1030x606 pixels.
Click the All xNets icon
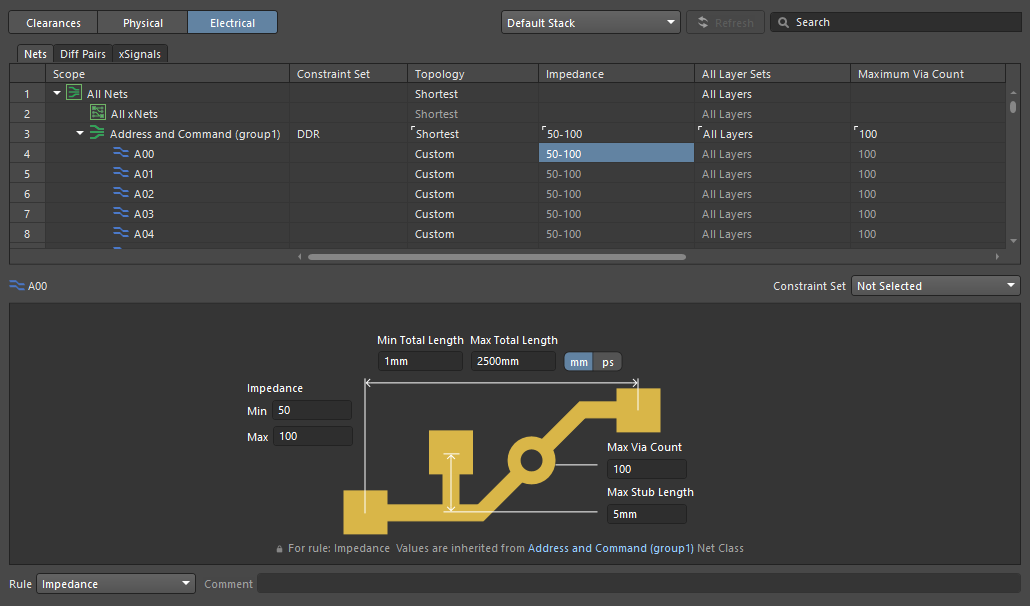(x=98, y=114)
